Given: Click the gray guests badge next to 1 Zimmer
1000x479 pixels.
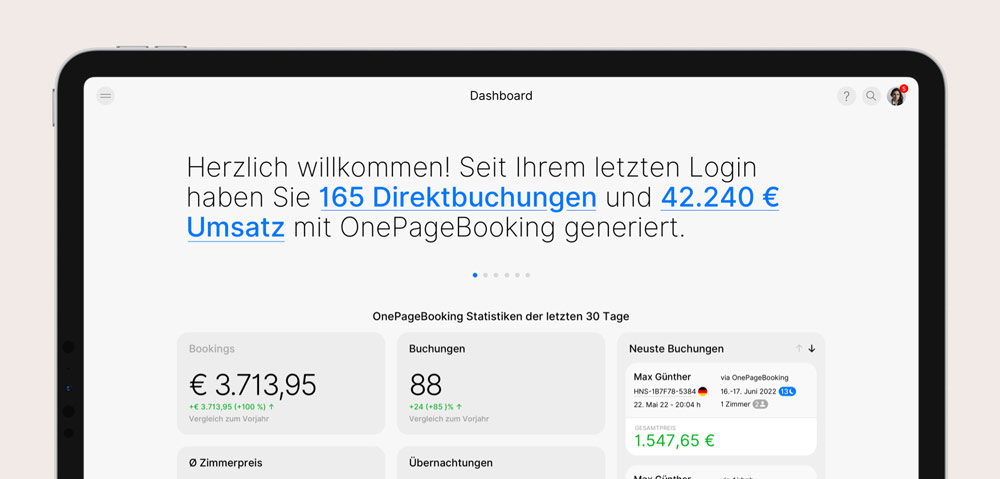Looking at the screenshot, I should pyautogui.click(x=760, y=404).
